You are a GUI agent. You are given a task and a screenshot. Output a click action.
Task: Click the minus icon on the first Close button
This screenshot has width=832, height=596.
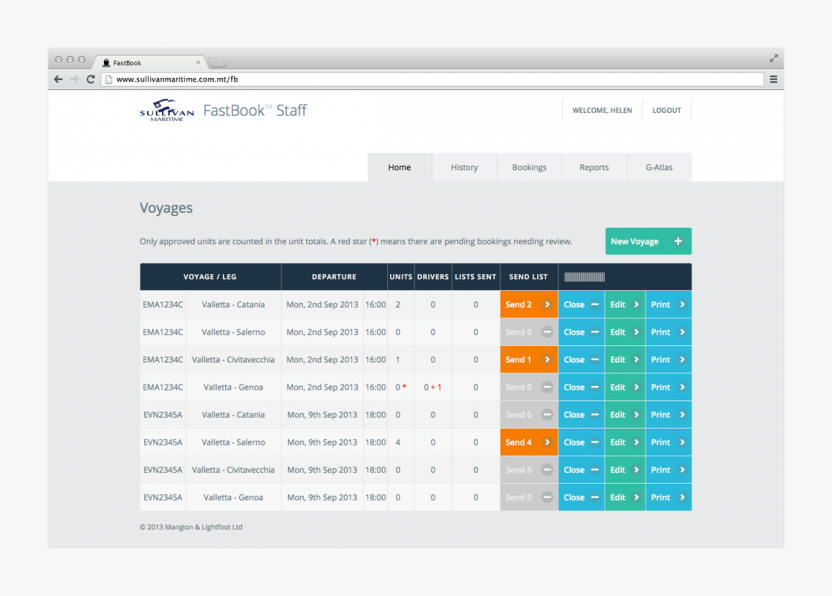tap(593, 304)
